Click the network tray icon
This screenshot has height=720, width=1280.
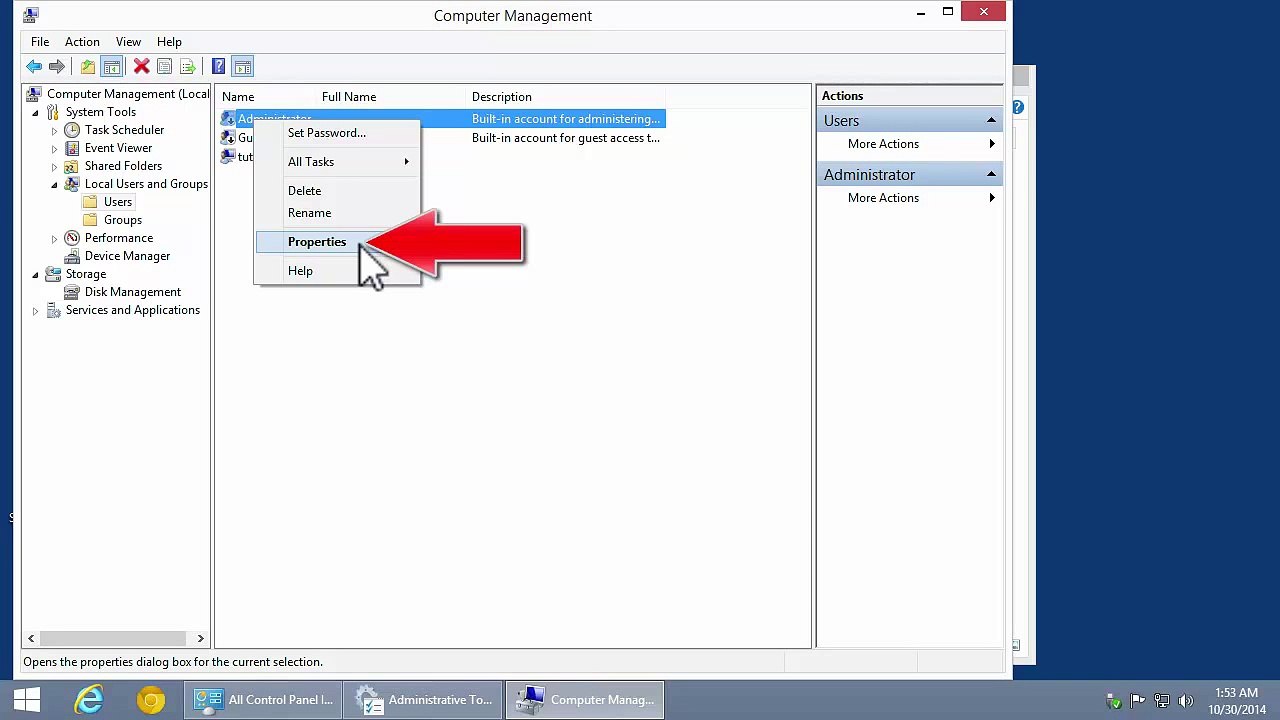(1162, 701)
